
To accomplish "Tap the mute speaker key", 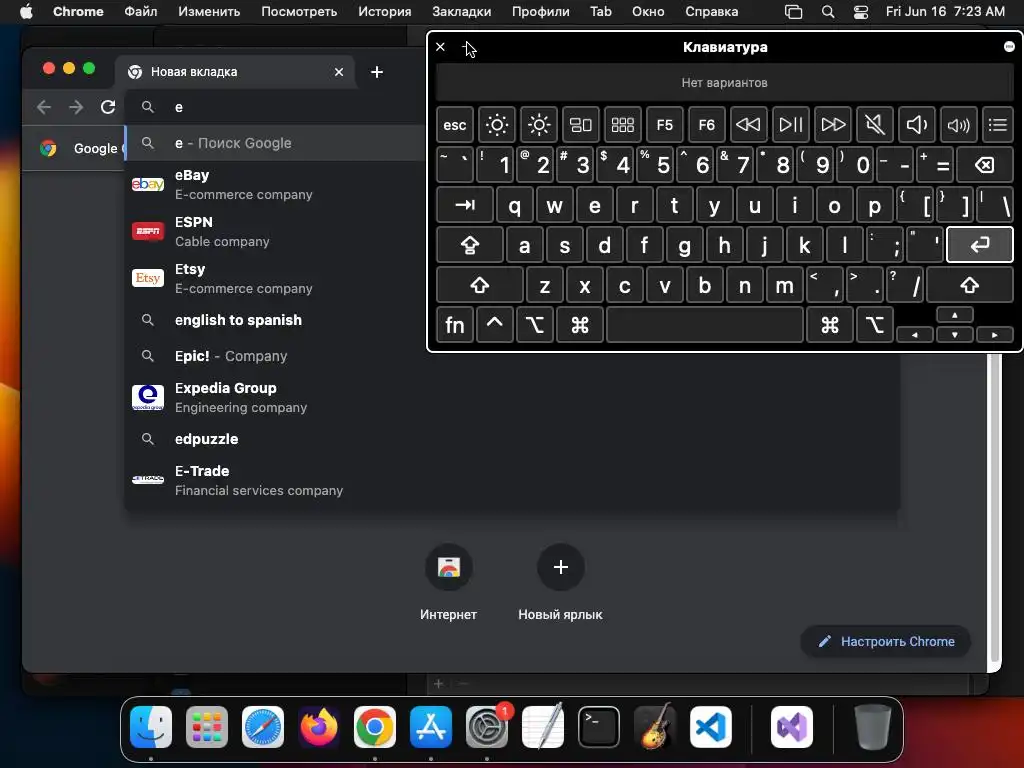I will [x=874, y=125].
